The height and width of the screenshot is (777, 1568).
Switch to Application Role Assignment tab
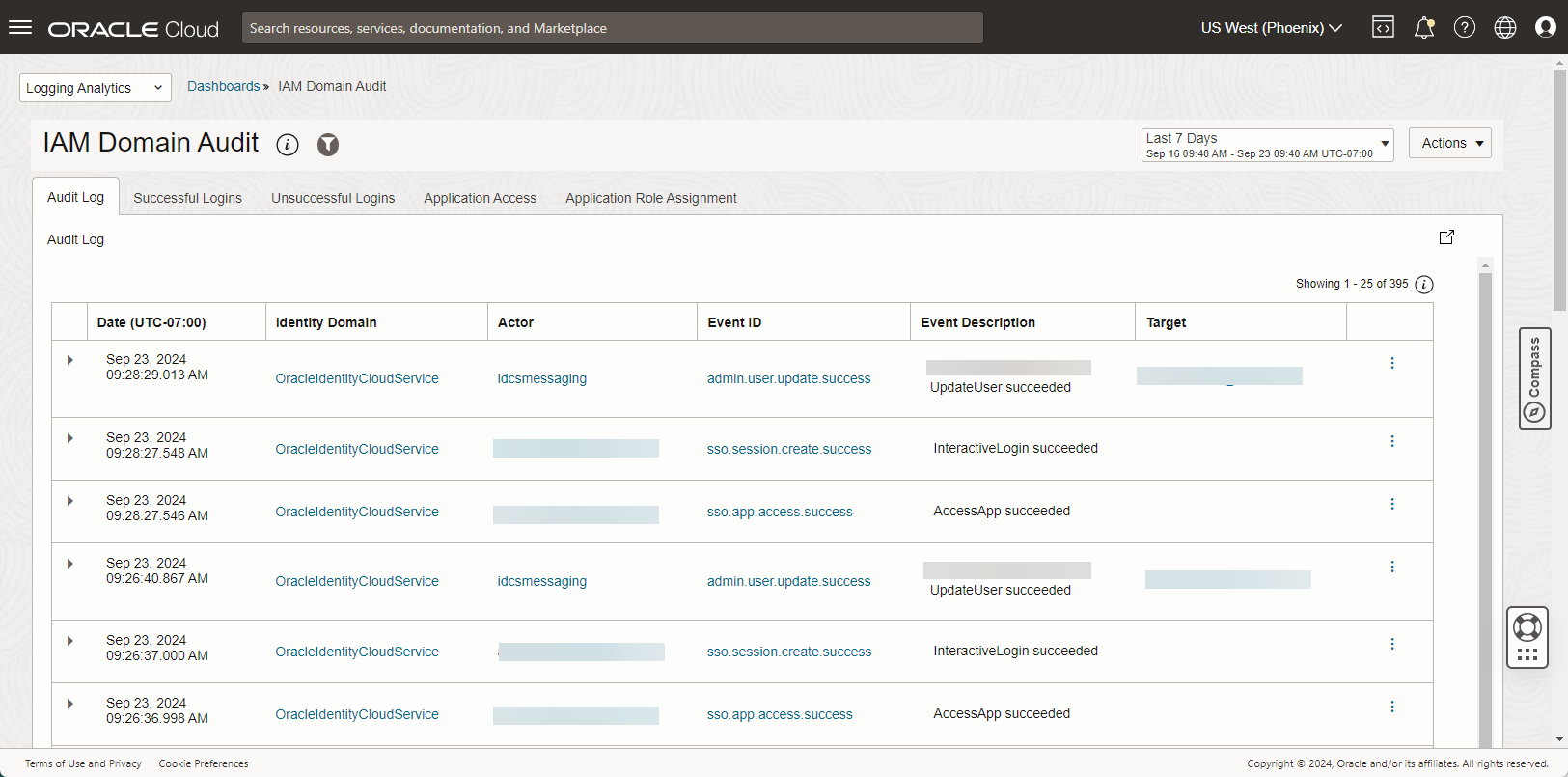click(x=650, y=198)
